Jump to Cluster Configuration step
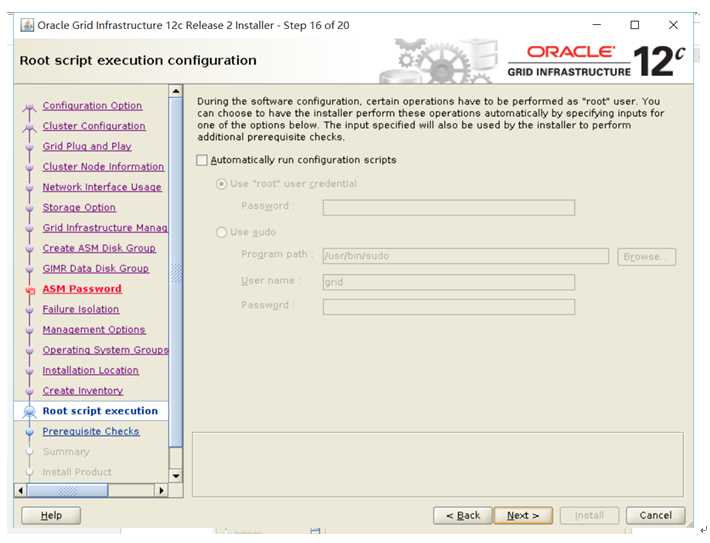Screen dimensions: 710x543 tap(94, 126)
